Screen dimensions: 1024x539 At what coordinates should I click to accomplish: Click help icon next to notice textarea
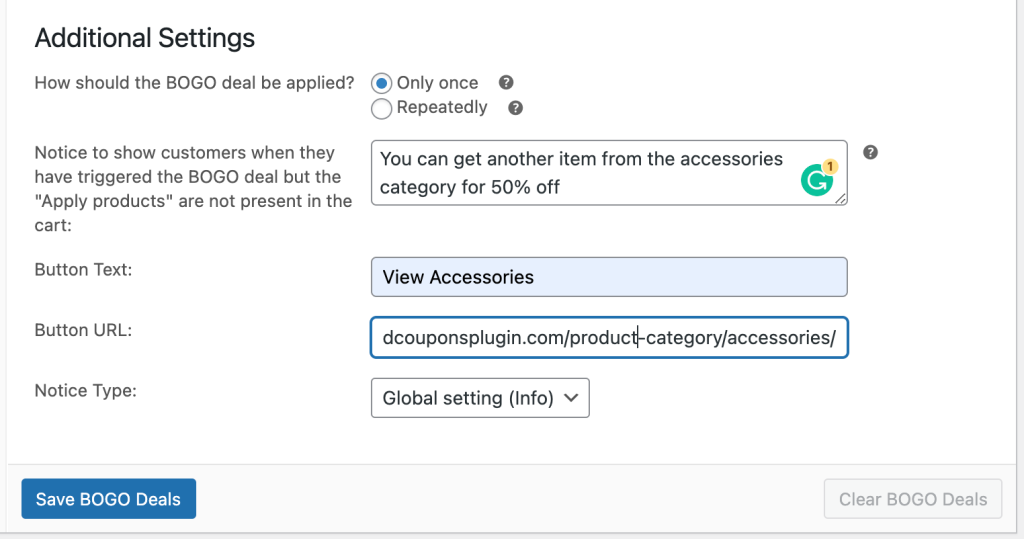pyautogui.click(x=870, y=152)
